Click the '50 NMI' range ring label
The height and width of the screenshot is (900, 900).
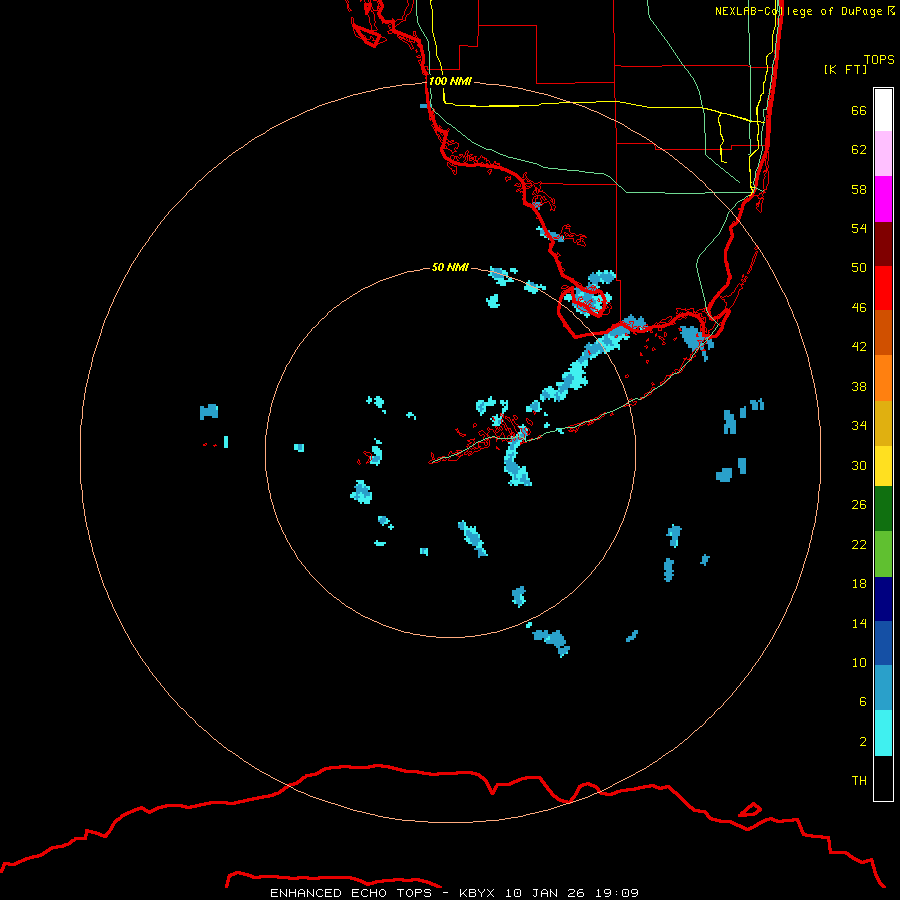tap(450, 267)
